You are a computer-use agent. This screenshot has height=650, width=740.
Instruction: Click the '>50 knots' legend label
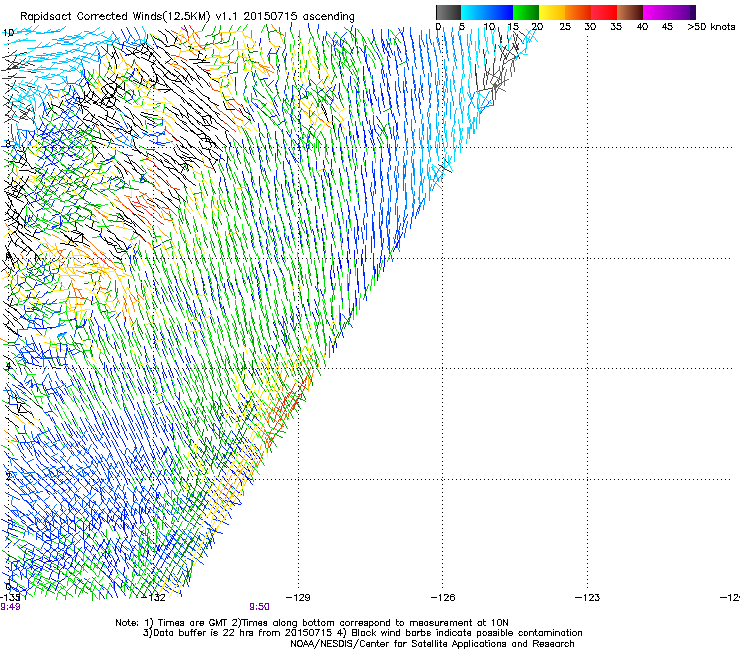pyautogui.click(x=711, y=26)
